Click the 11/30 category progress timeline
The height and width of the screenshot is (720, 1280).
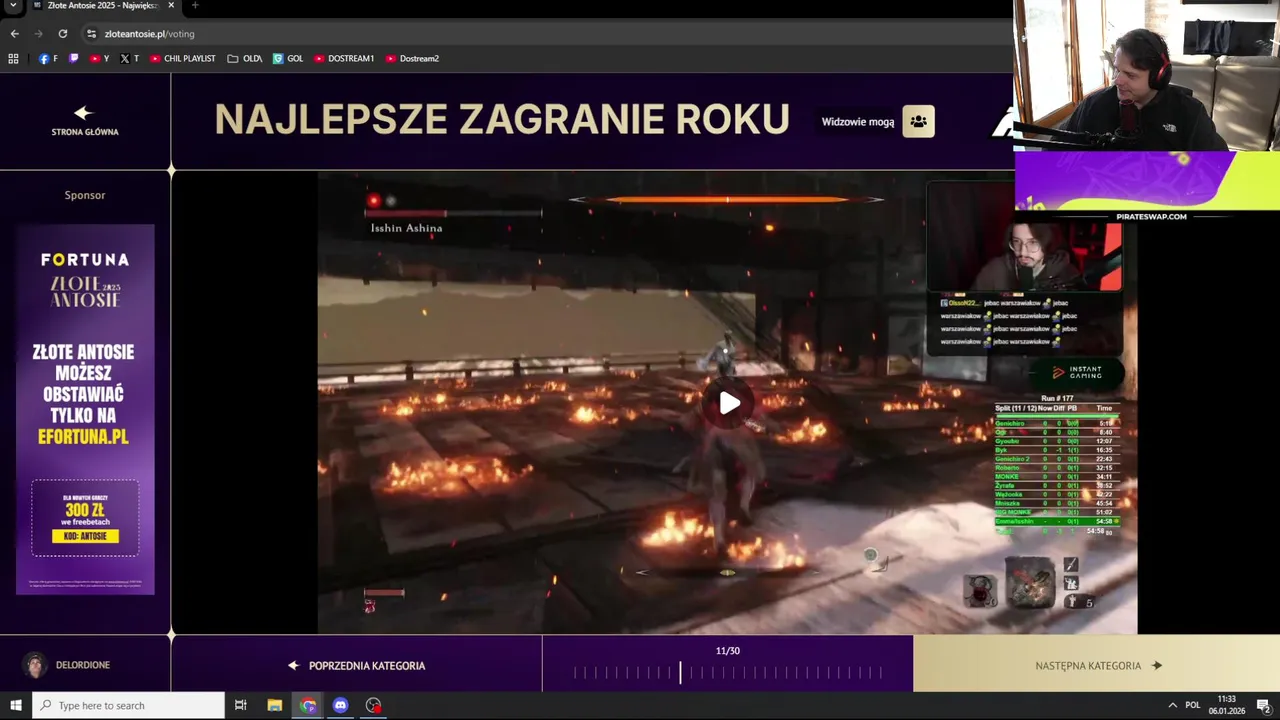pos(728,673)
